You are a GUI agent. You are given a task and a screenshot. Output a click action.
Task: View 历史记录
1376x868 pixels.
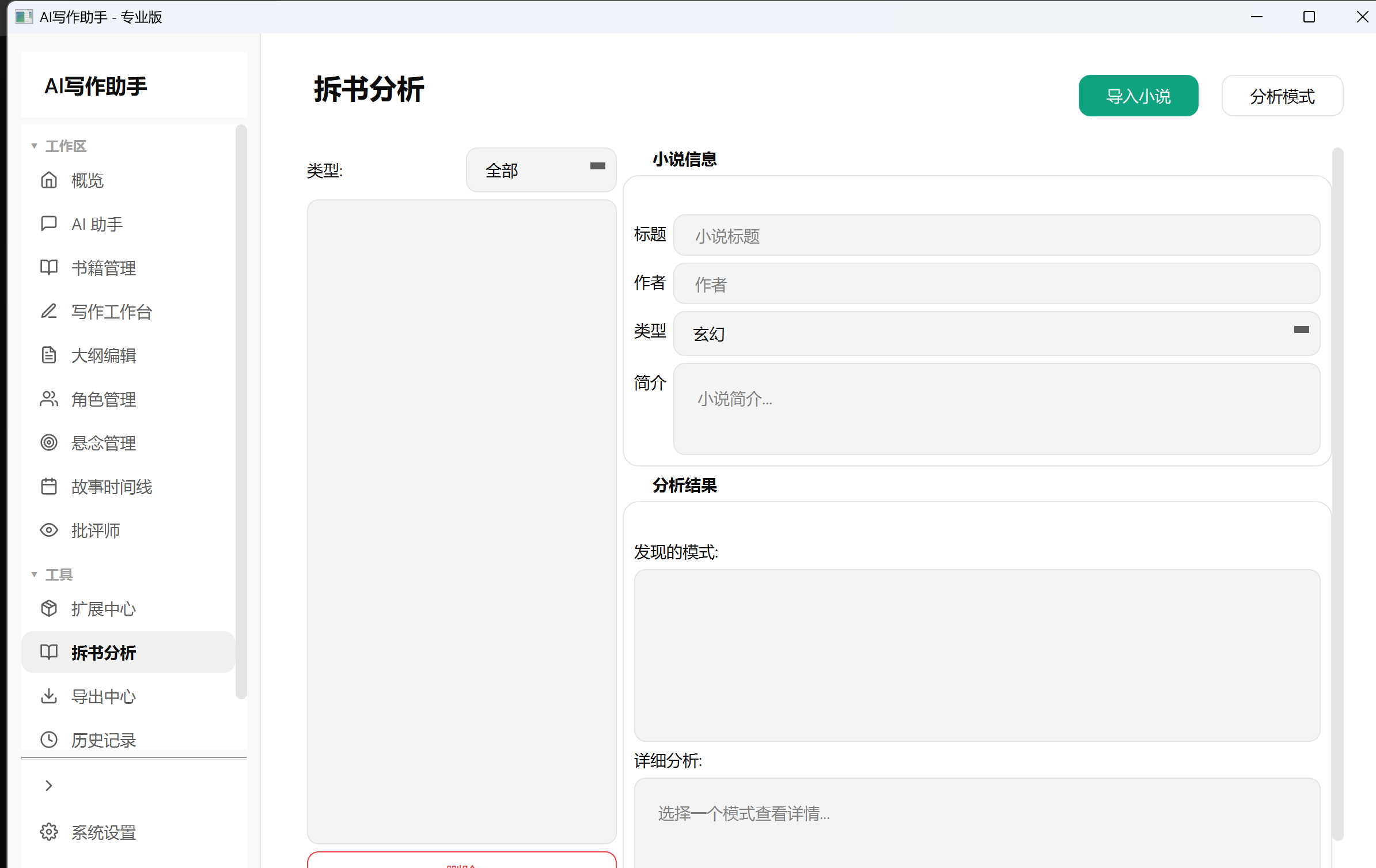tap(128, 740)
